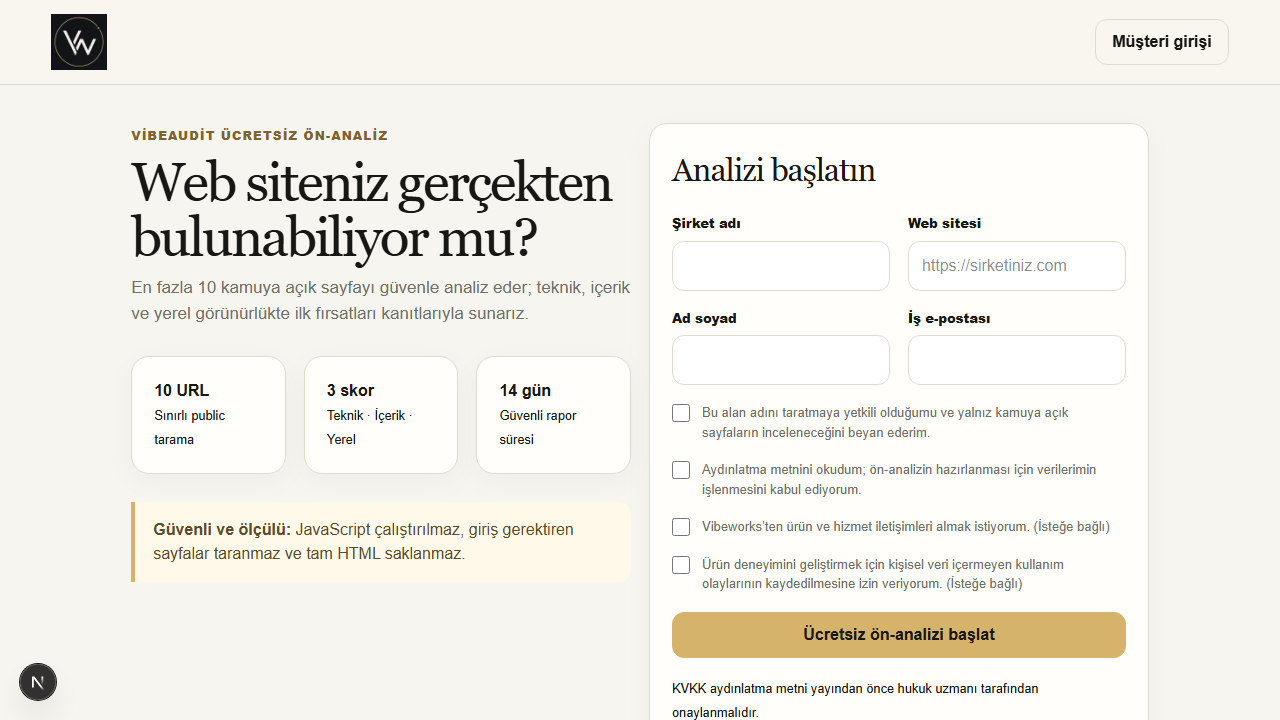Select the İş e-postası input field
Image resolution: width=1280 pixels, height=720 pixels.
pos(1017,360)
